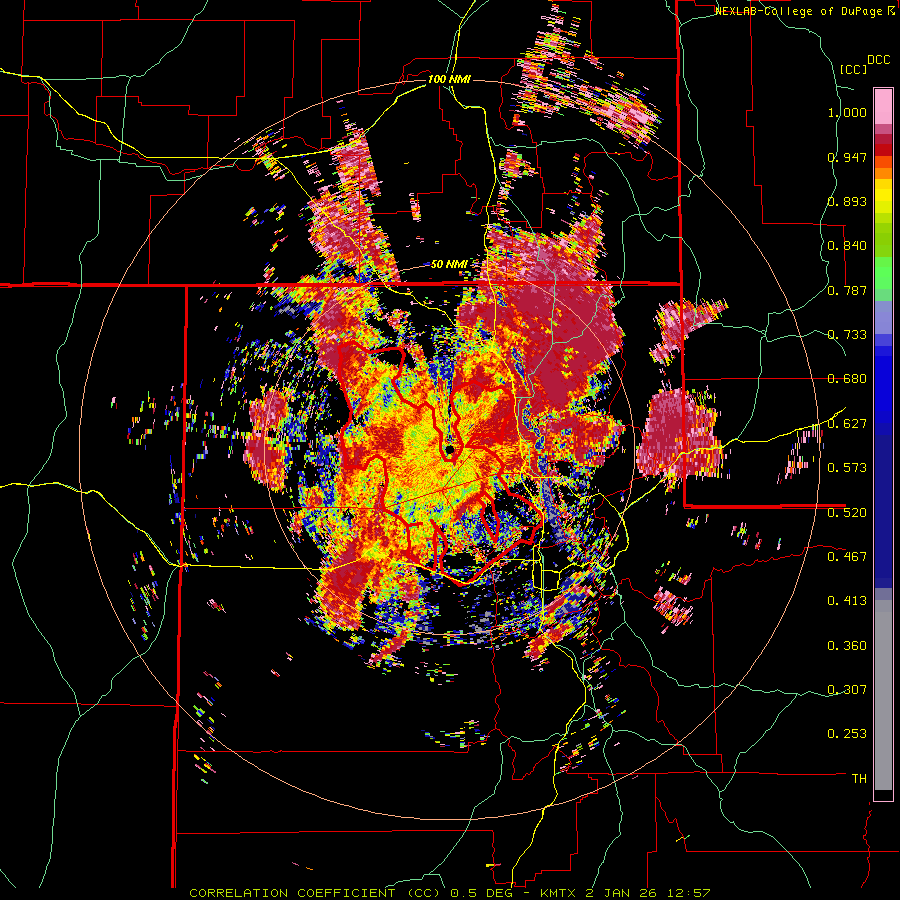Click the [CC] units label
This screenshot has height=900, width=900.
[x=853, y=69]
